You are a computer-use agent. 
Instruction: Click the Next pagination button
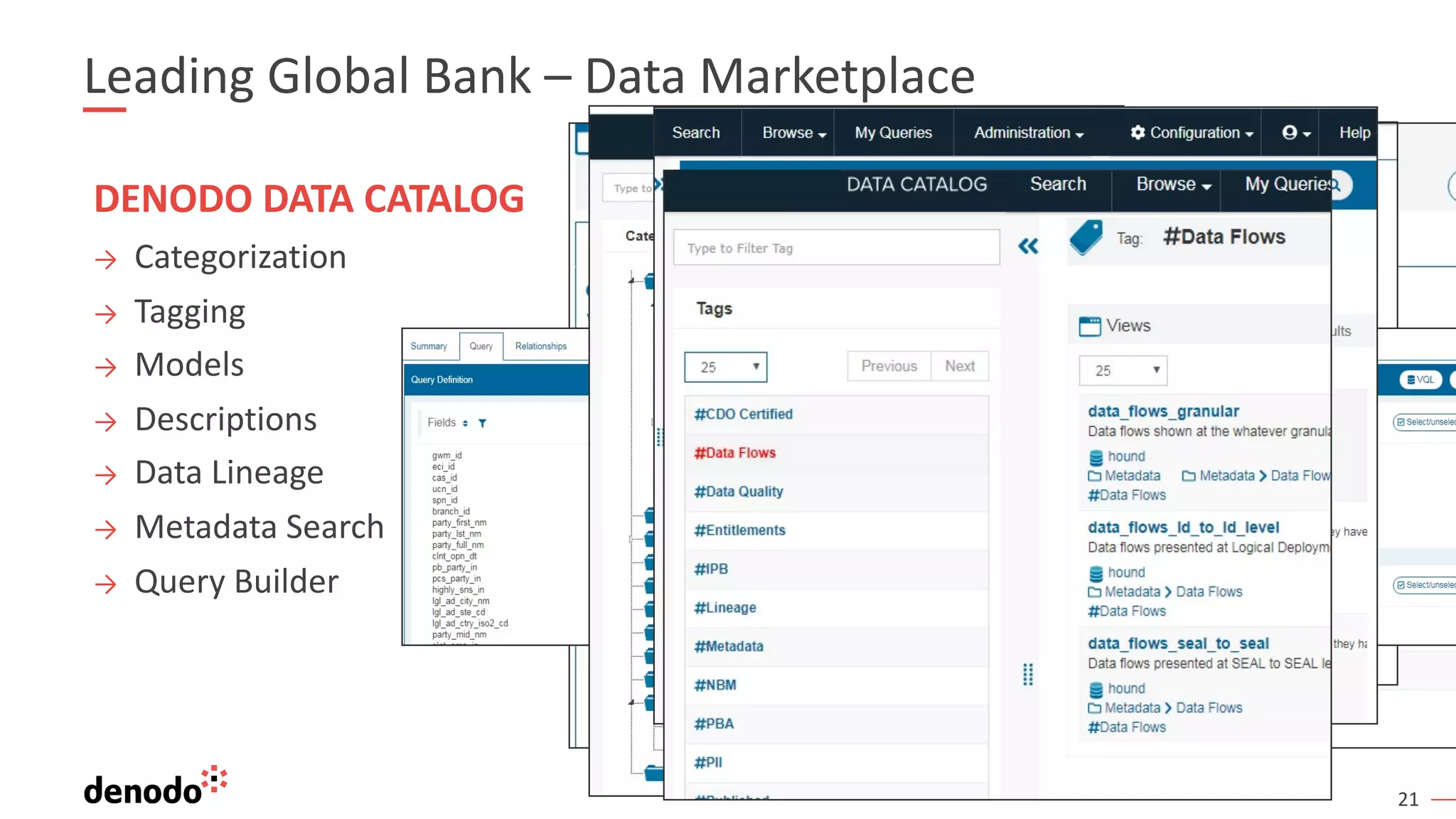click(960, 366)
